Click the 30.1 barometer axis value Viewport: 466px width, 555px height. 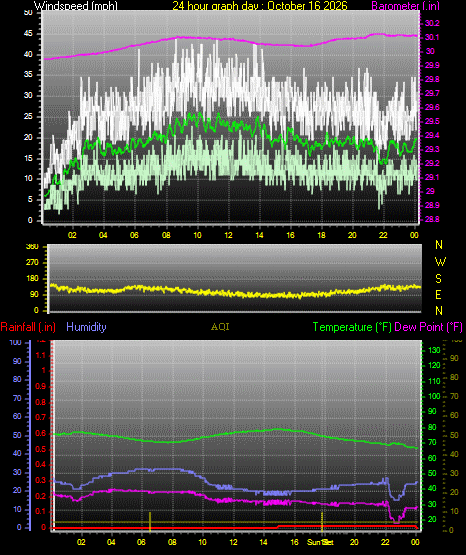tap(432, 38)
